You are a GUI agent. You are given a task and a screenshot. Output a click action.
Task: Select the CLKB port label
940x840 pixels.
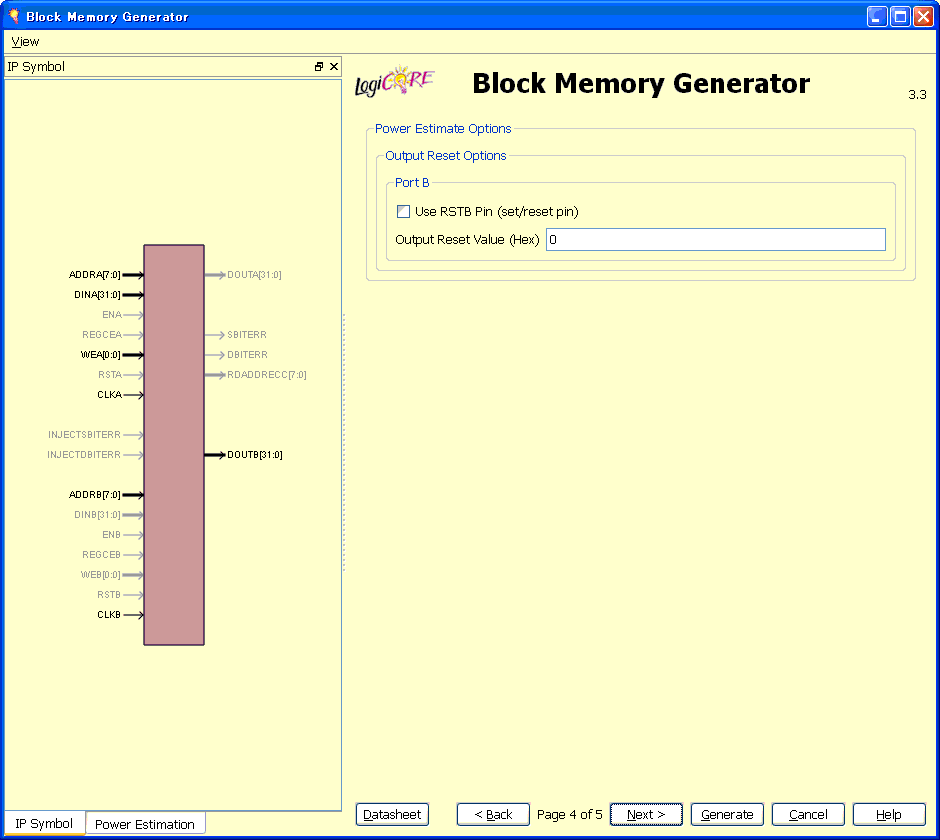click(109, 615)
